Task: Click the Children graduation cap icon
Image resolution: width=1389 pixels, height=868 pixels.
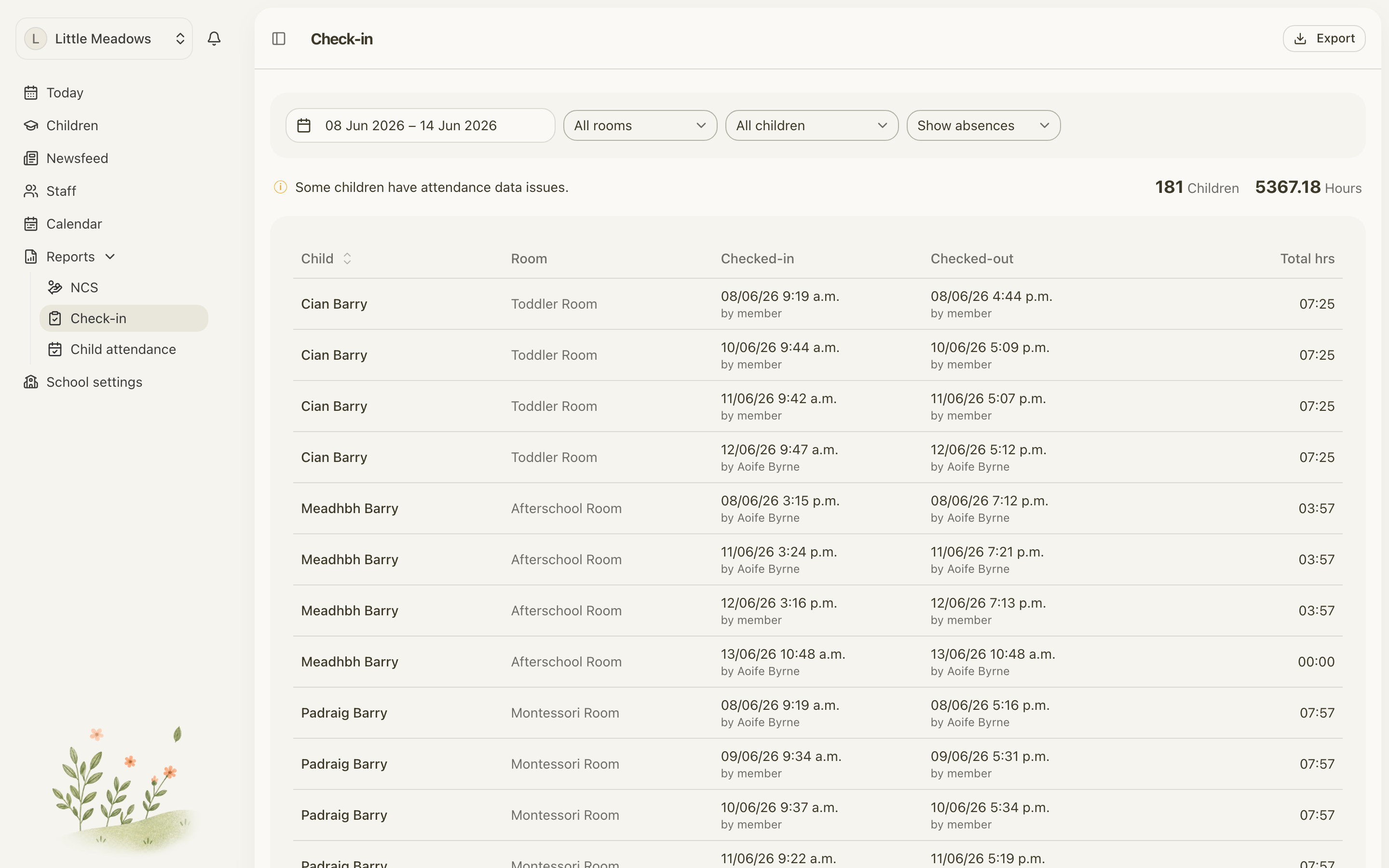Action: [x=31, y=125]
